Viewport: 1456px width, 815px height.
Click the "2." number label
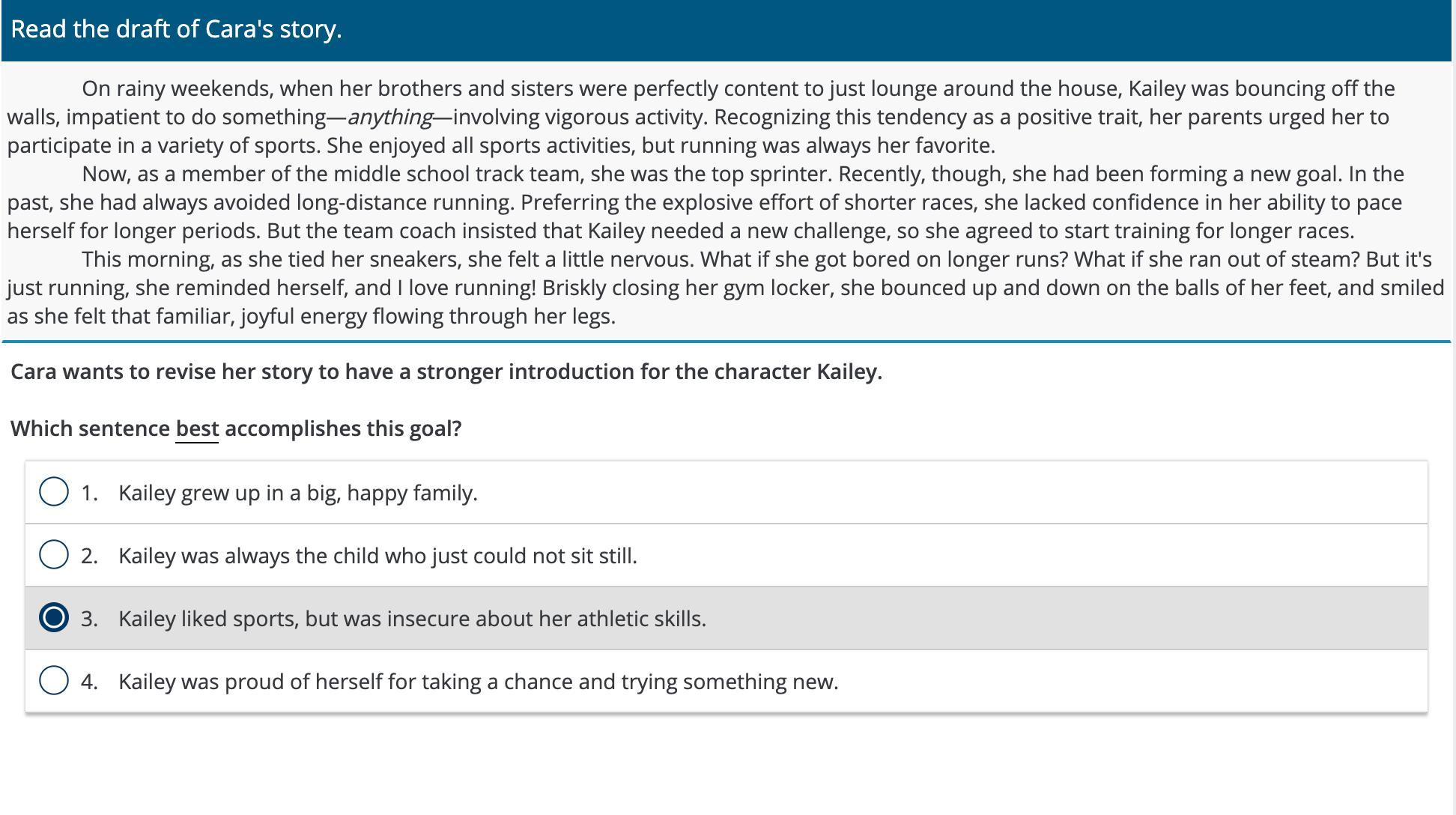(90, 556)
